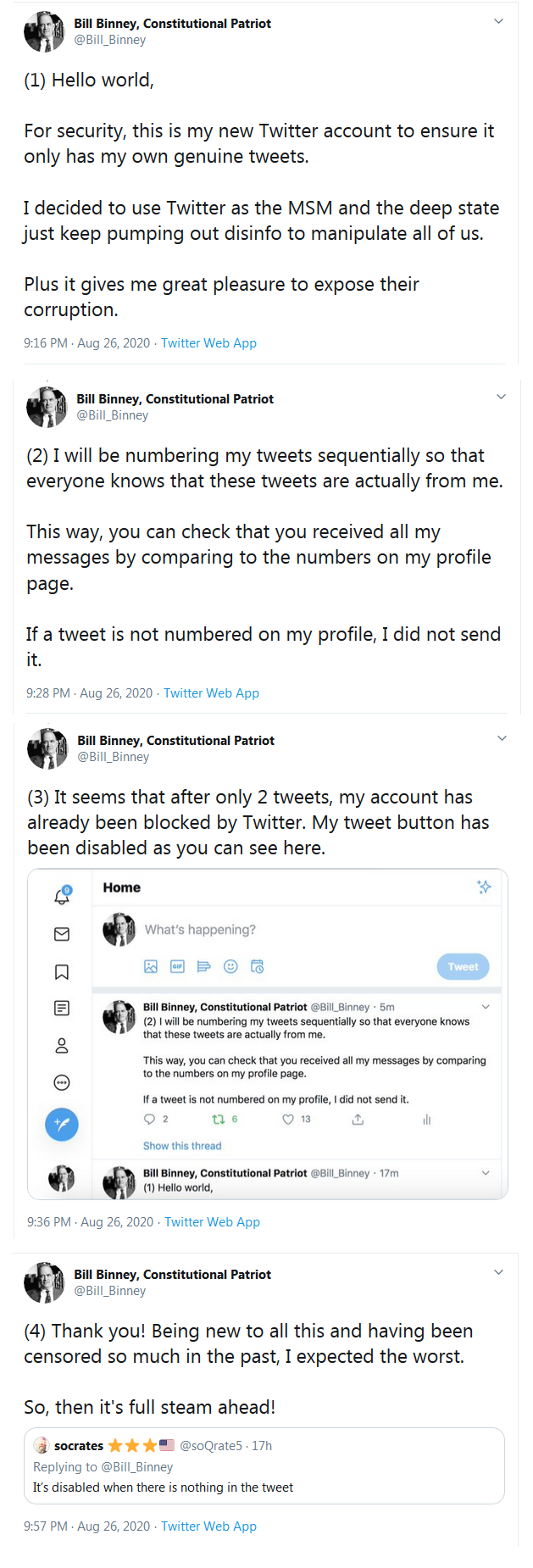Screen dimensions: 533x1568
Task: Click the sparkle top tweets icon
Action: pos(484,887)
